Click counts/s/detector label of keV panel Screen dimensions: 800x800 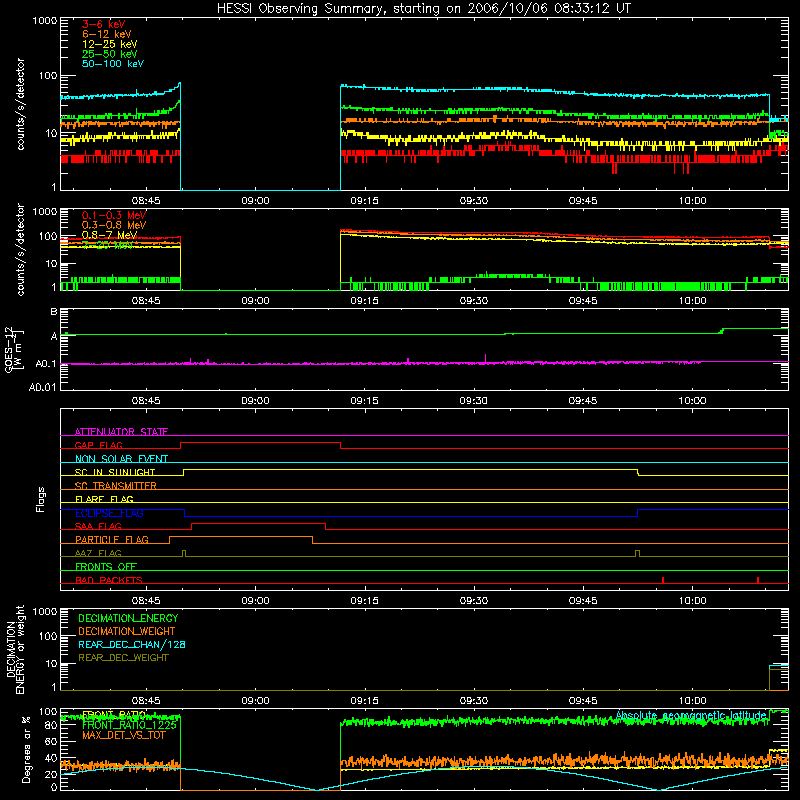coord(20,104)
